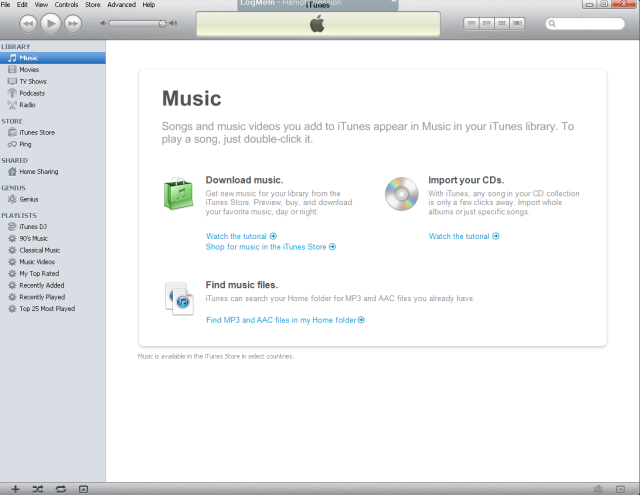This screenshot has width=640, height=495.
Task: Click Watch the tutorial under Import your CDs
Action: (464, 236)
